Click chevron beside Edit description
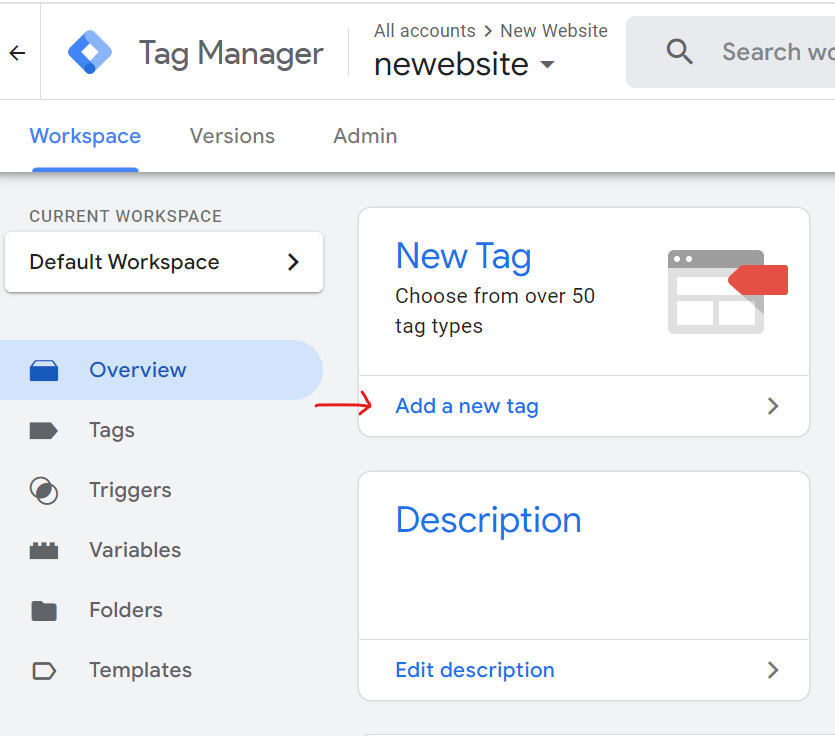Image resolution: width=835 pixels, height=736 pixels. pos(772,670)
